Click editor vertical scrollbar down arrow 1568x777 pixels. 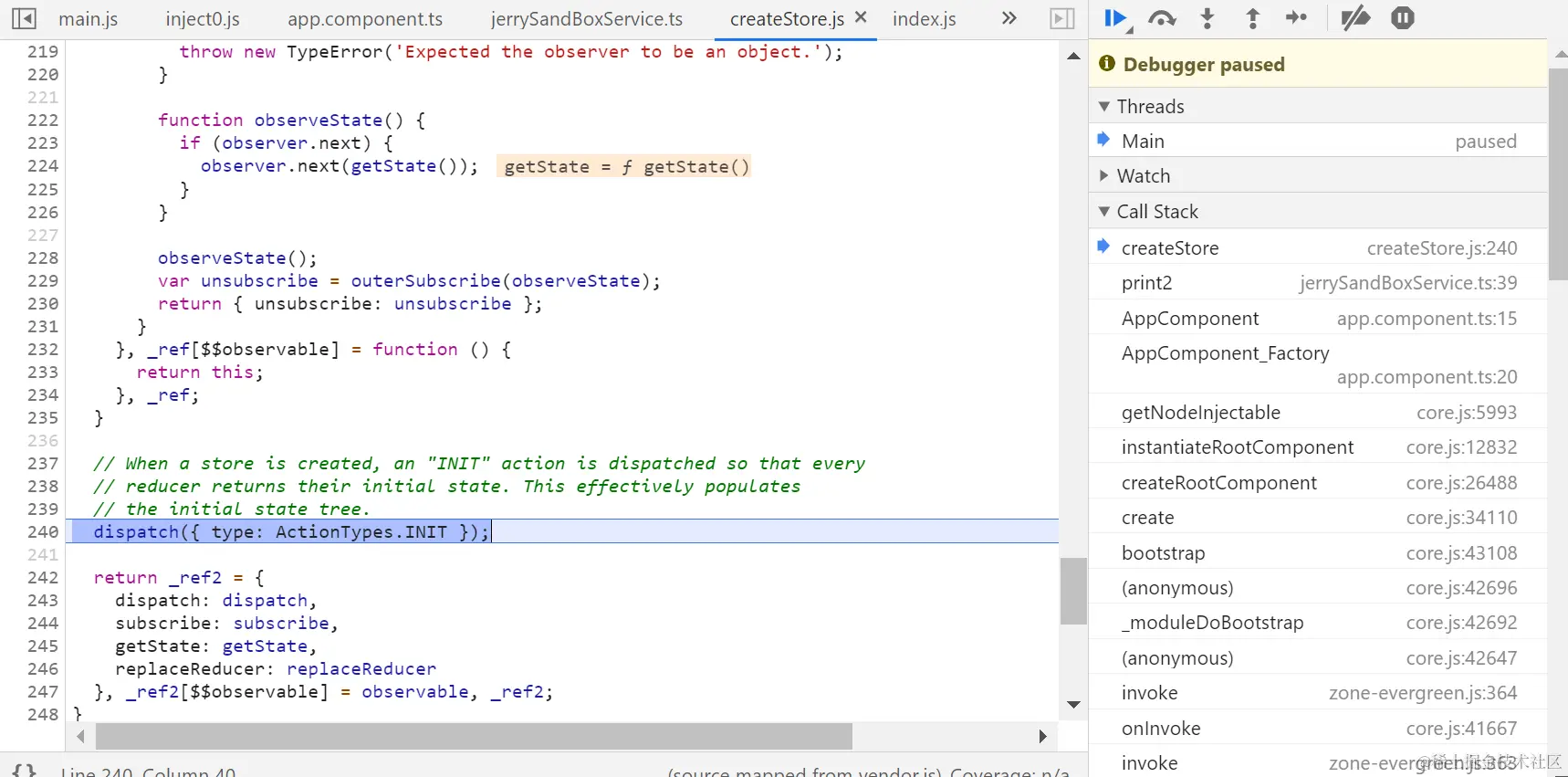pos(1074,705)
